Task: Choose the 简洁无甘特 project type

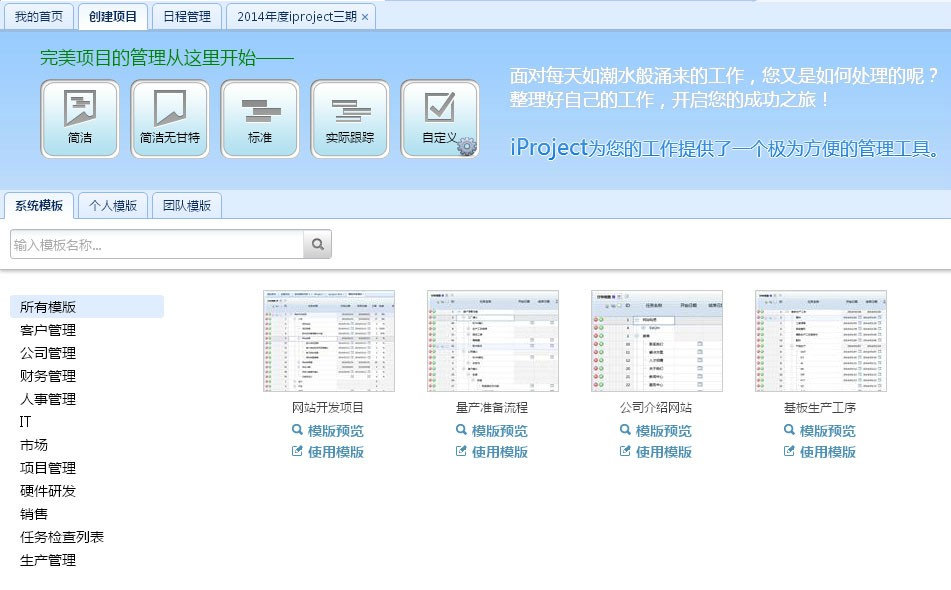Action: pos(170,119)
